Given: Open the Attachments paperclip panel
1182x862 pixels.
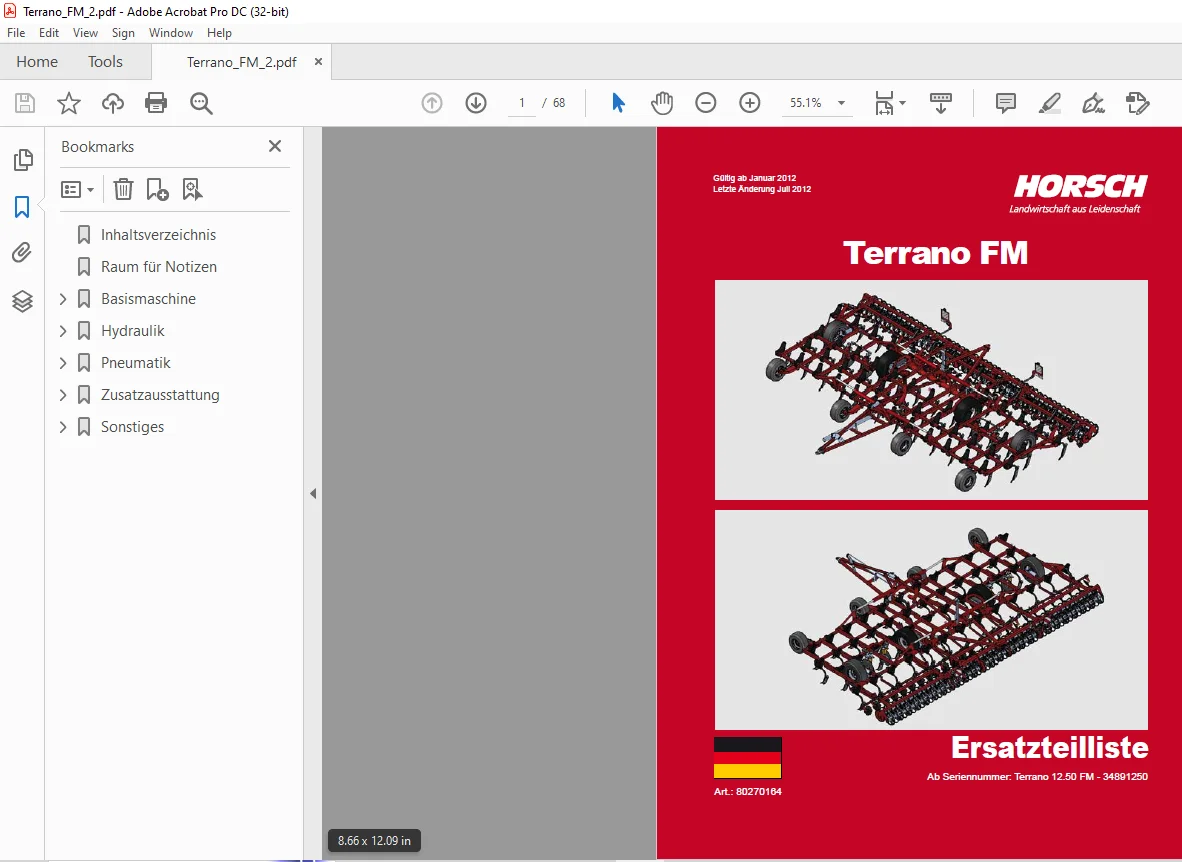Looking at the screenshot, I should 22,252.
